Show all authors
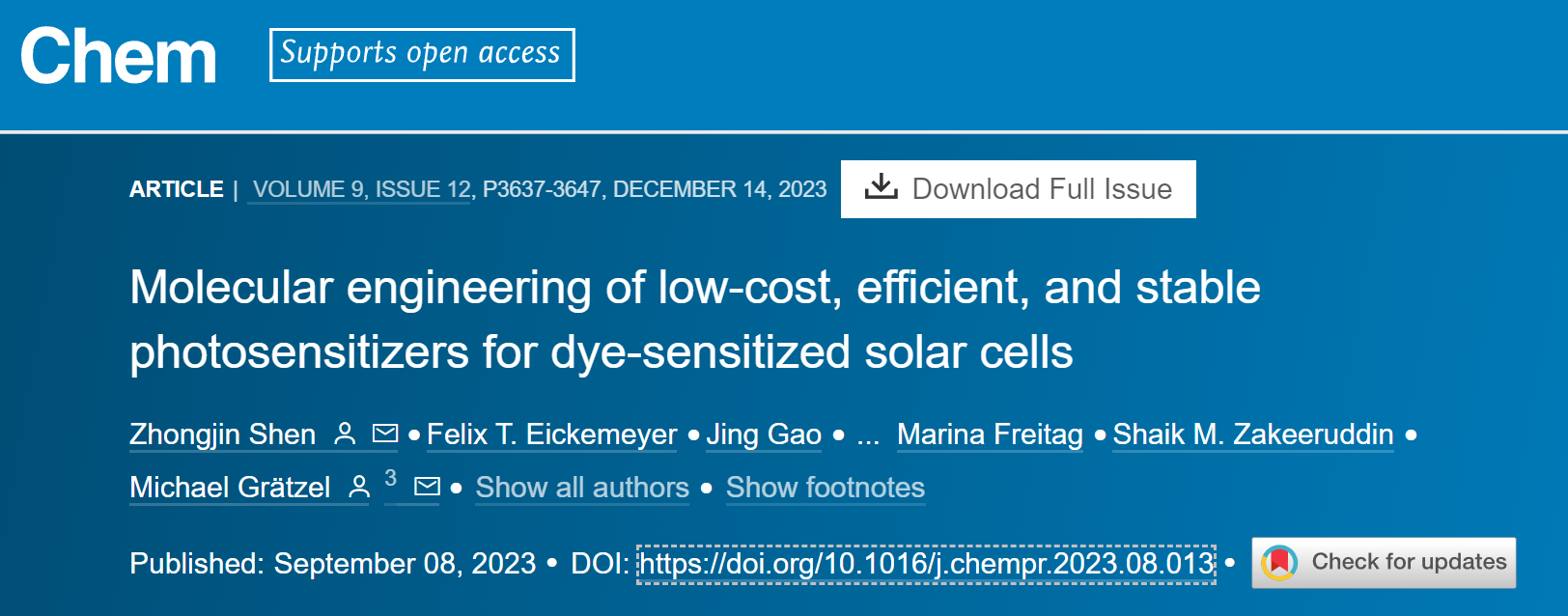The height and width of the screenshot is (616, 1568). (x=582, y=488)
